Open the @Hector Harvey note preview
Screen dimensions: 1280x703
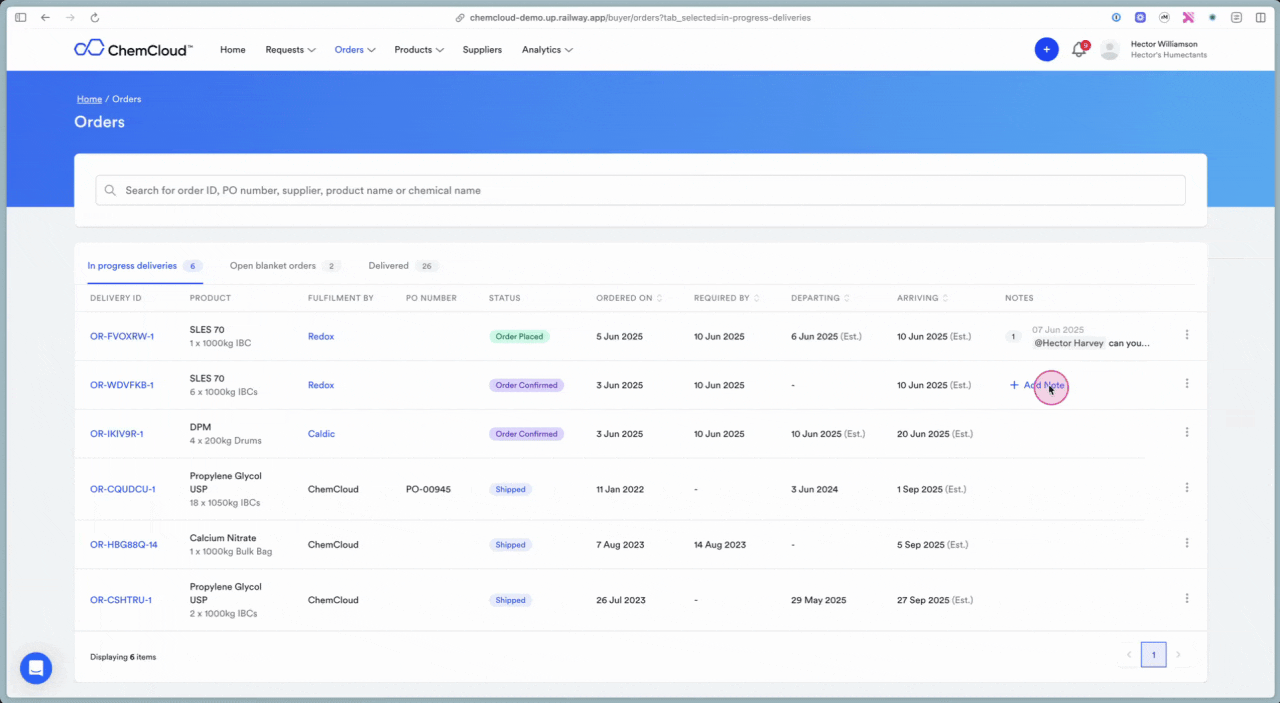tap(1091, 342)
